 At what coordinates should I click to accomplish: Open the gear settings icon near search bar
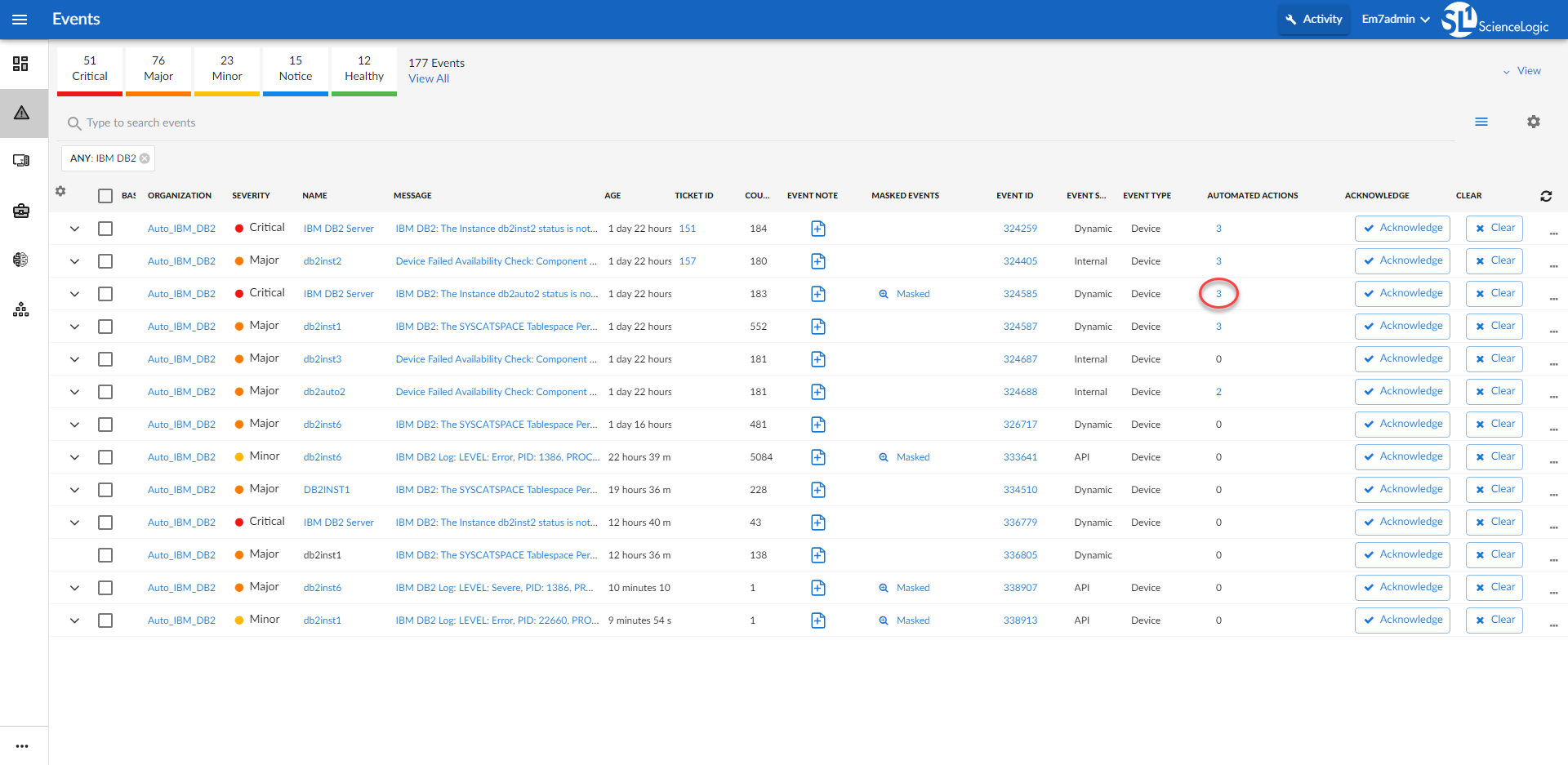point(1534,122)
